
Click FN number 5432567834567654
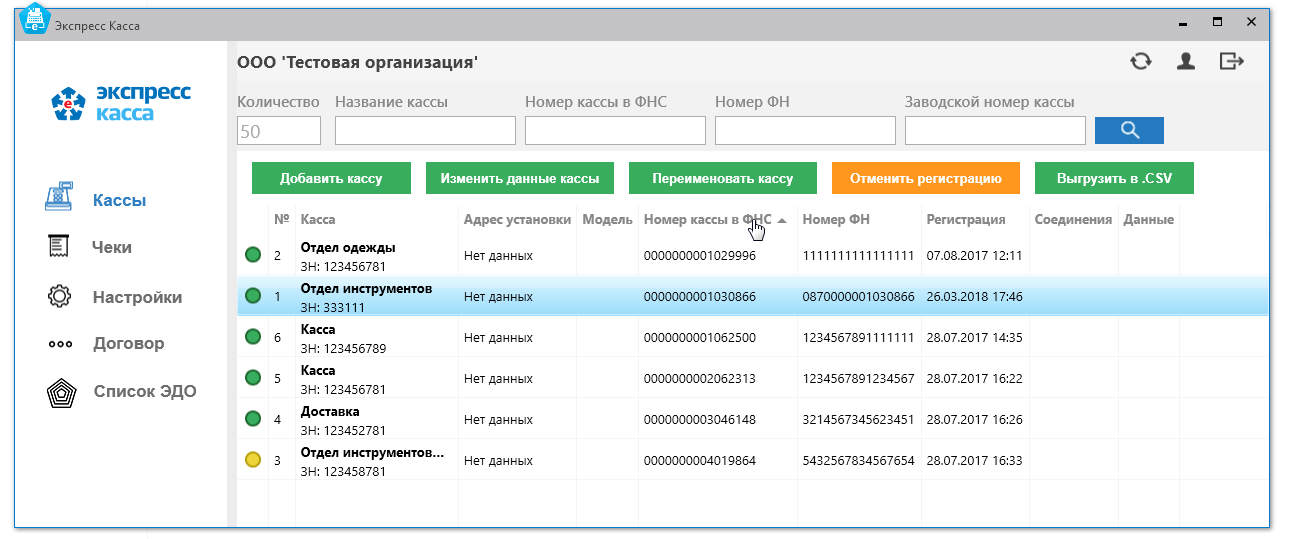pyautogui.click(x=858, y=460)
